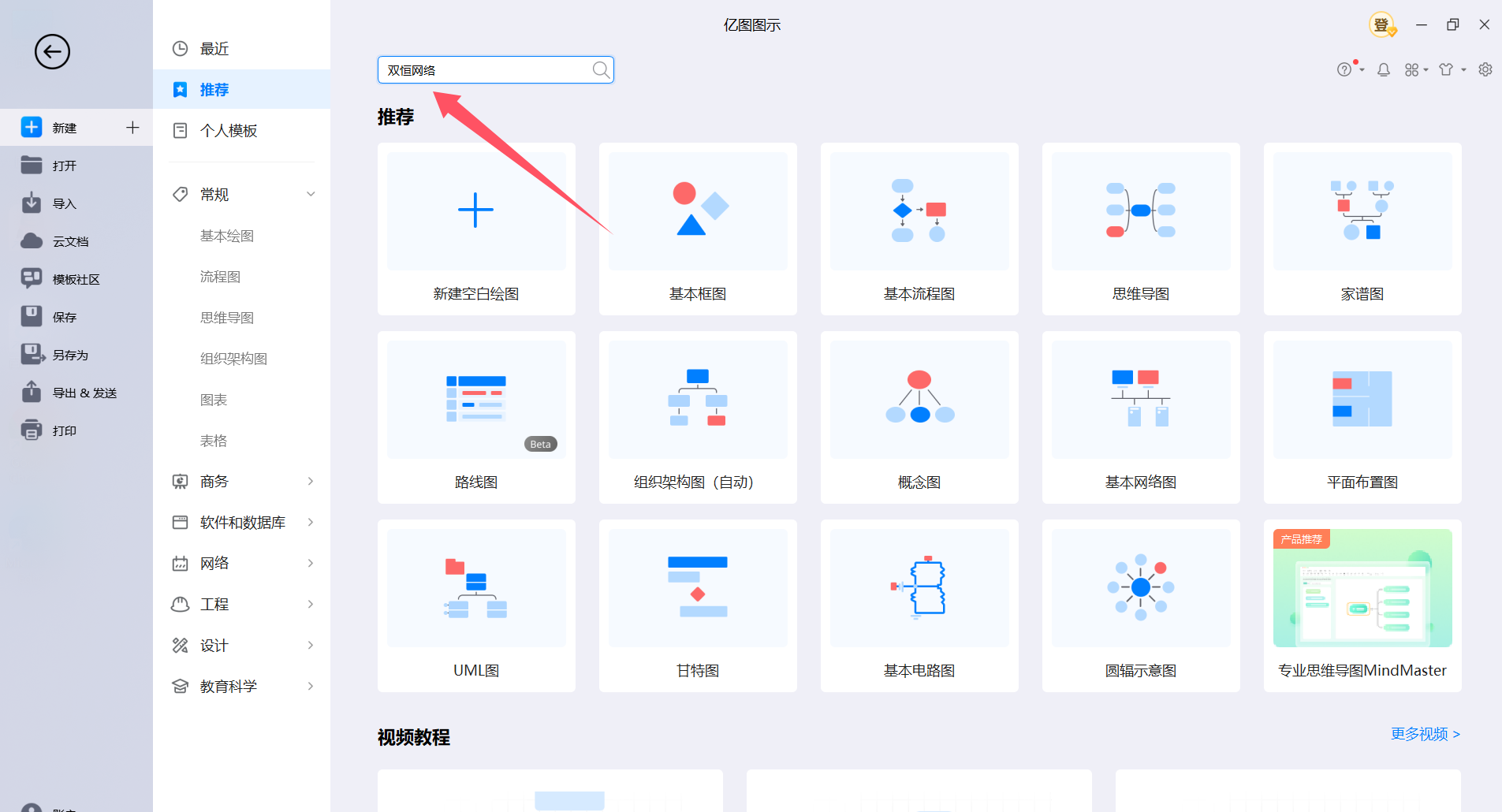
Task: Click the search magnifier icon
Action: (x=601, y=70)
